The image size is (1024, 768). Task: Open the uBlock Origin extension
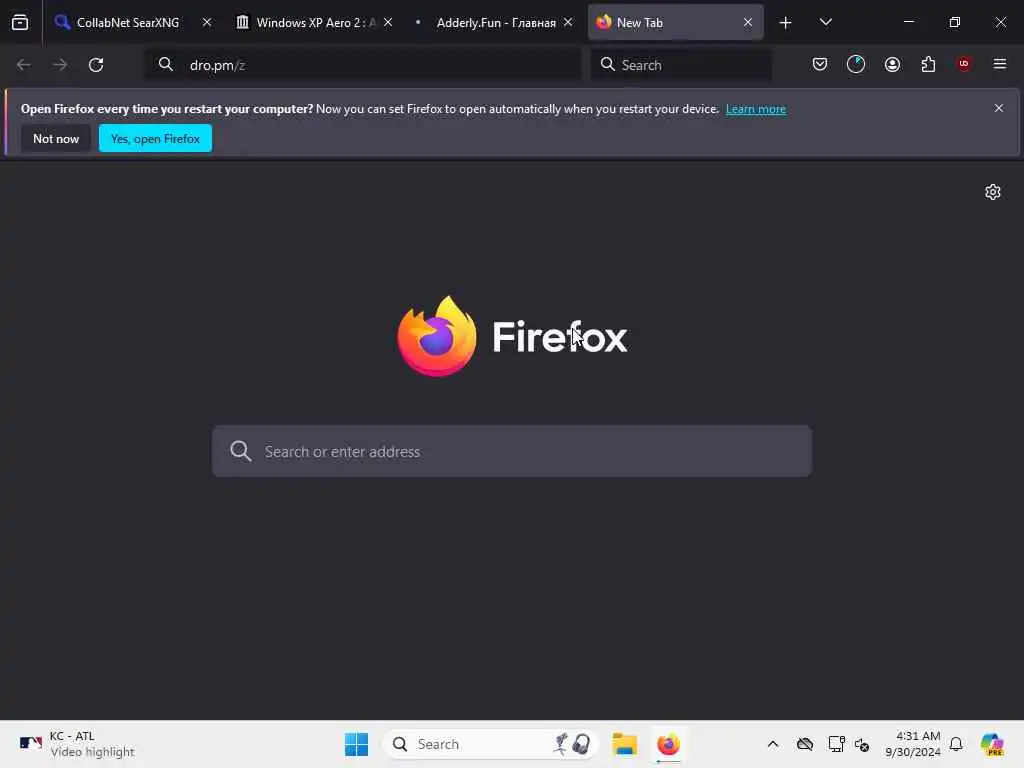coord(964,64)
